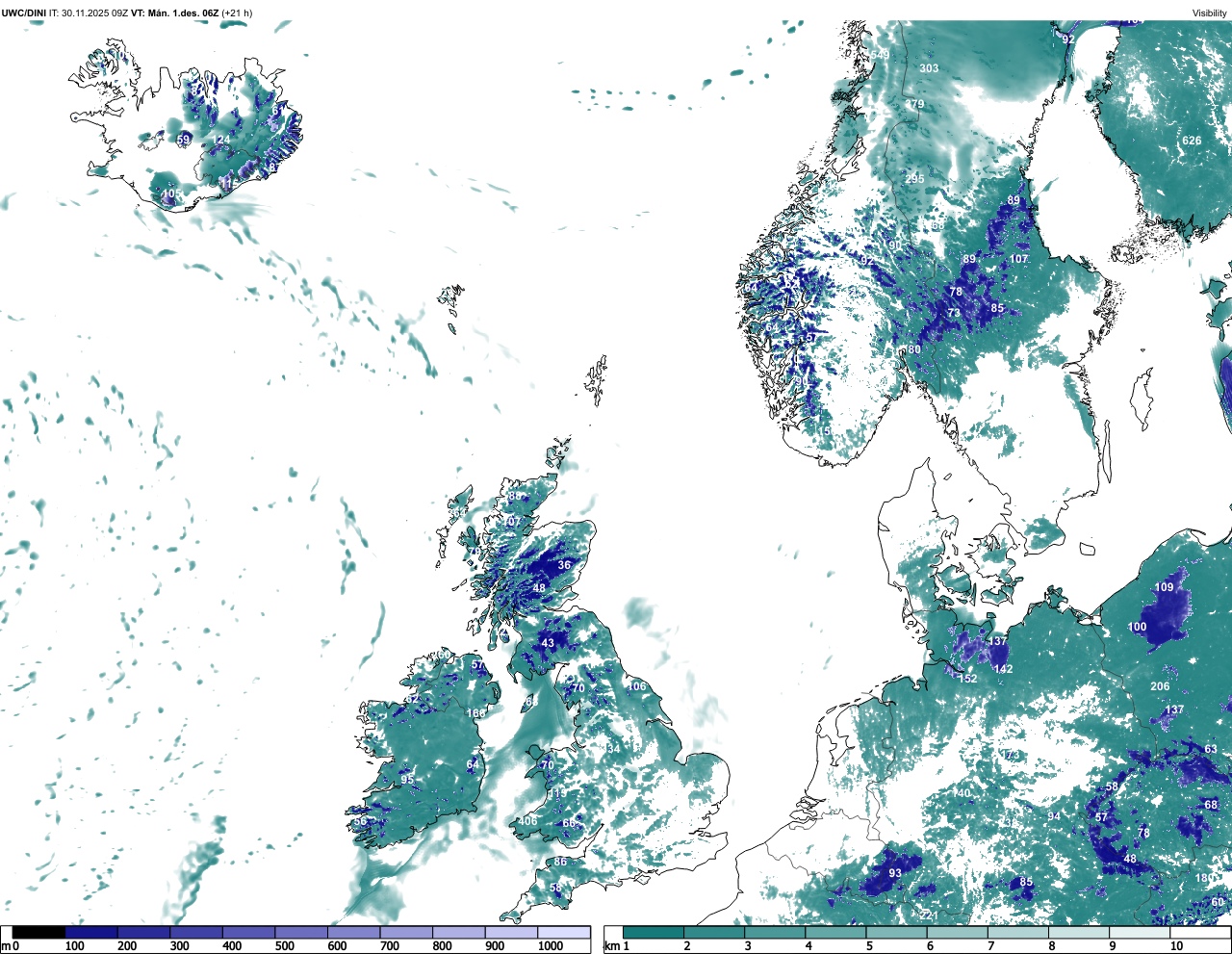The image size is (1232, 954).
Task: Click the valid time 'Mán. 1.des. 06Z'
Action: click(x=182, y=13)
